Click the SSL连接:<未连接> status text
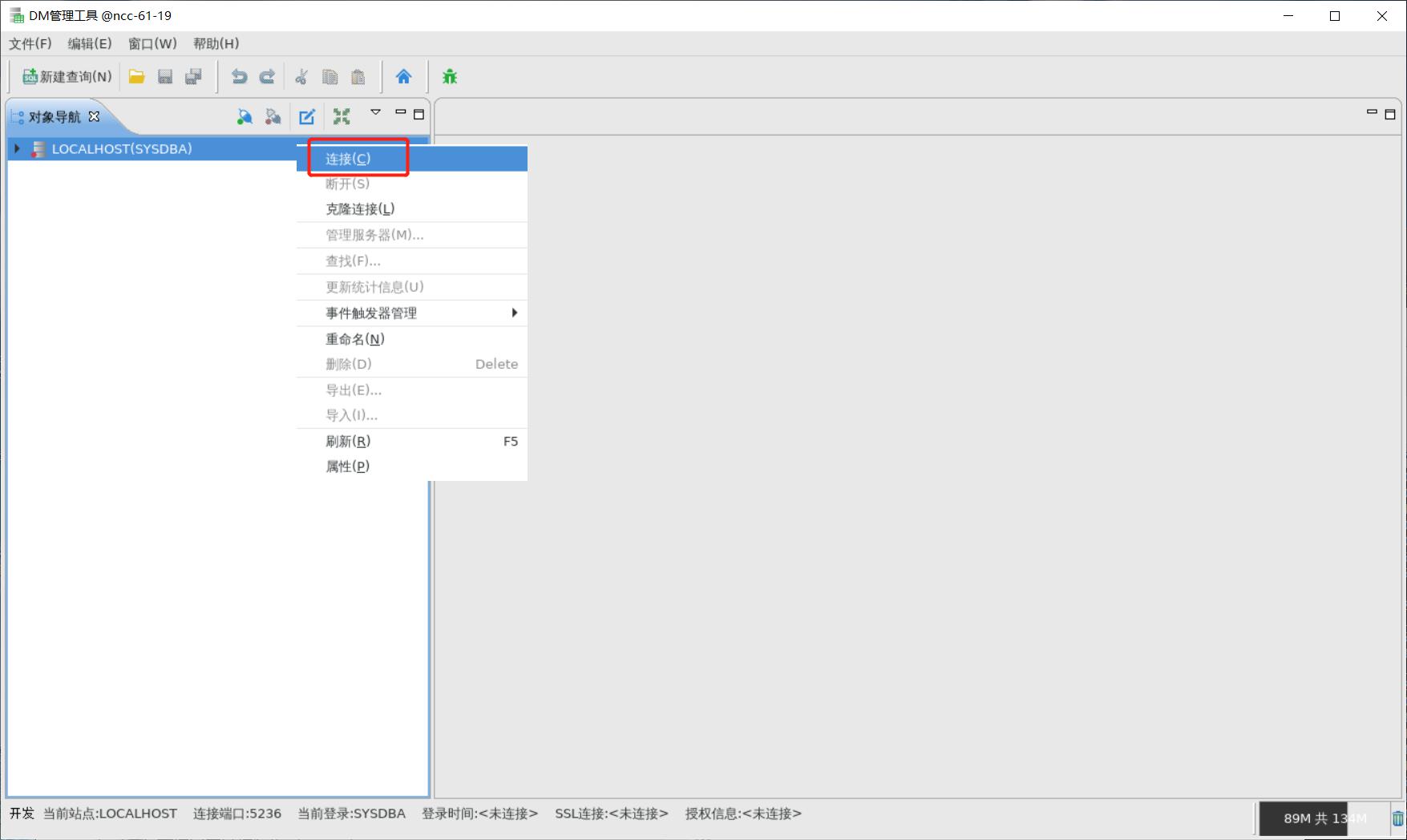Screen dimensions: 1407x840 (612, 814)
